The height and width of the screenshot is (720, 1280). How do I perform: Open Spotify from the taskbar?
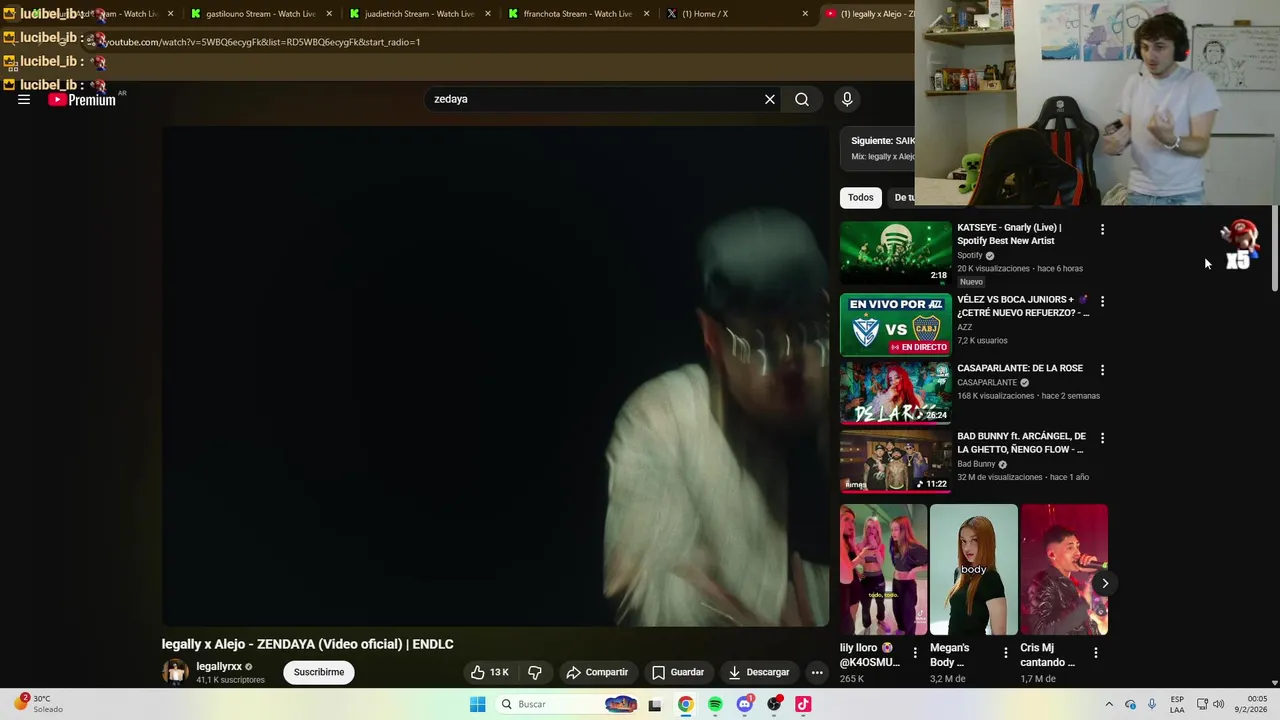(715, 704)
